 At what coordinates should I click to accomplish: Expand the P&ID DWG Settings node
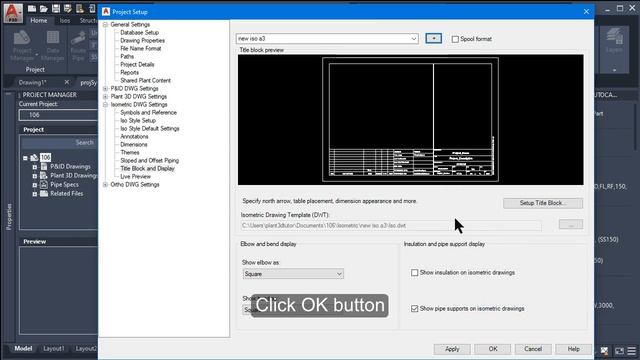(105, 89)
